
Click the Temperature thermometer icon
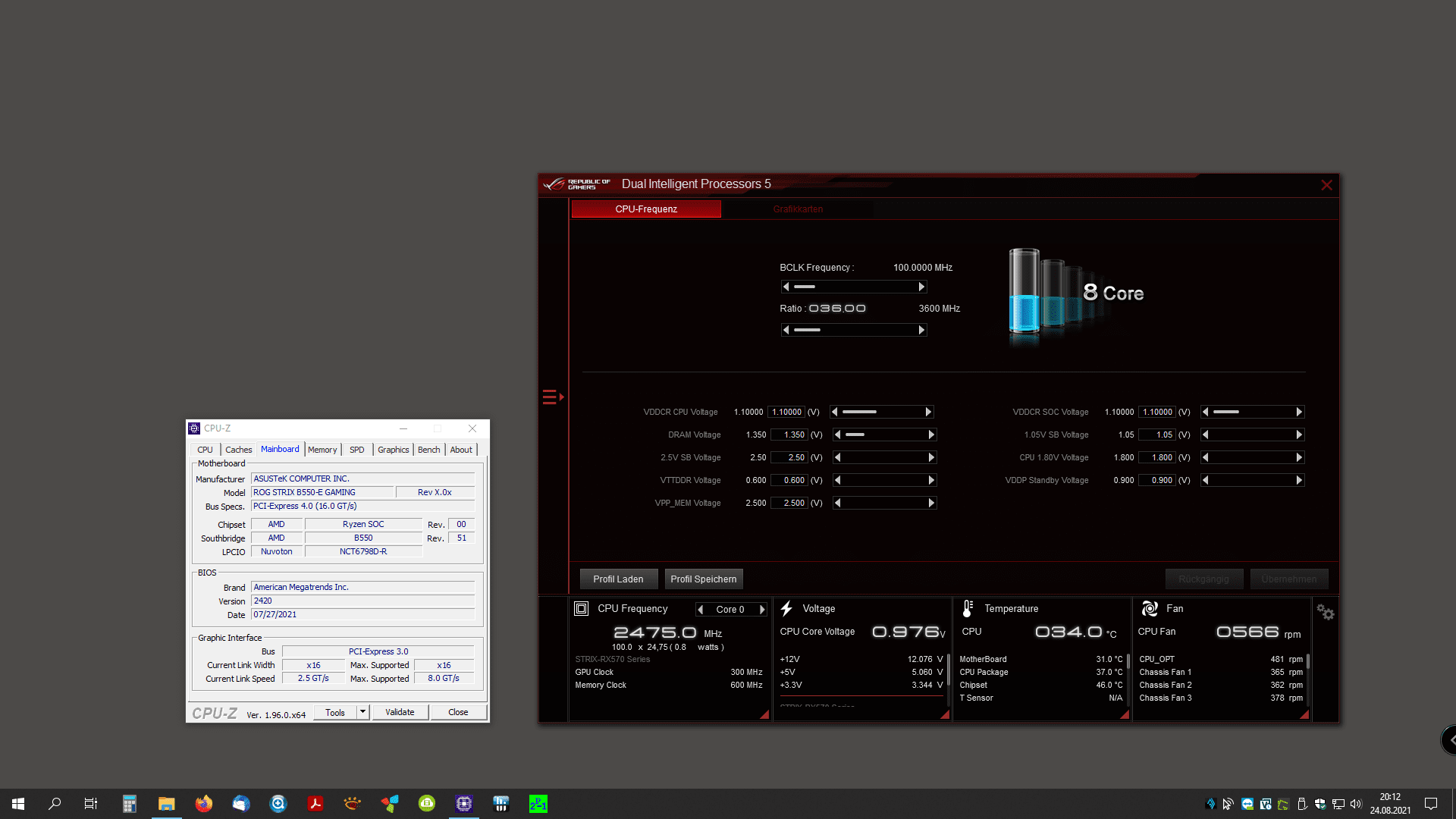tap(968, 608)
